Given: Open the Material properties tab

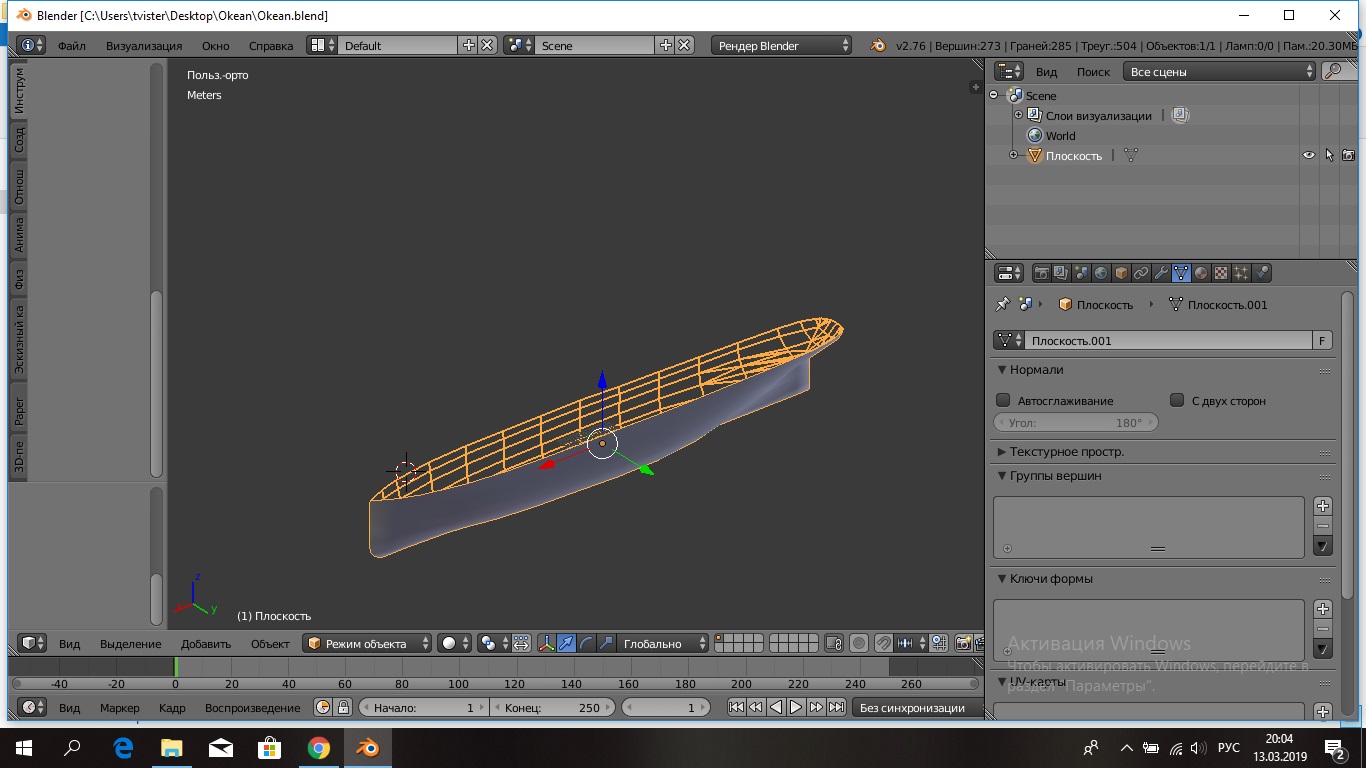Looking at the screenshot, I should 1201,273.
